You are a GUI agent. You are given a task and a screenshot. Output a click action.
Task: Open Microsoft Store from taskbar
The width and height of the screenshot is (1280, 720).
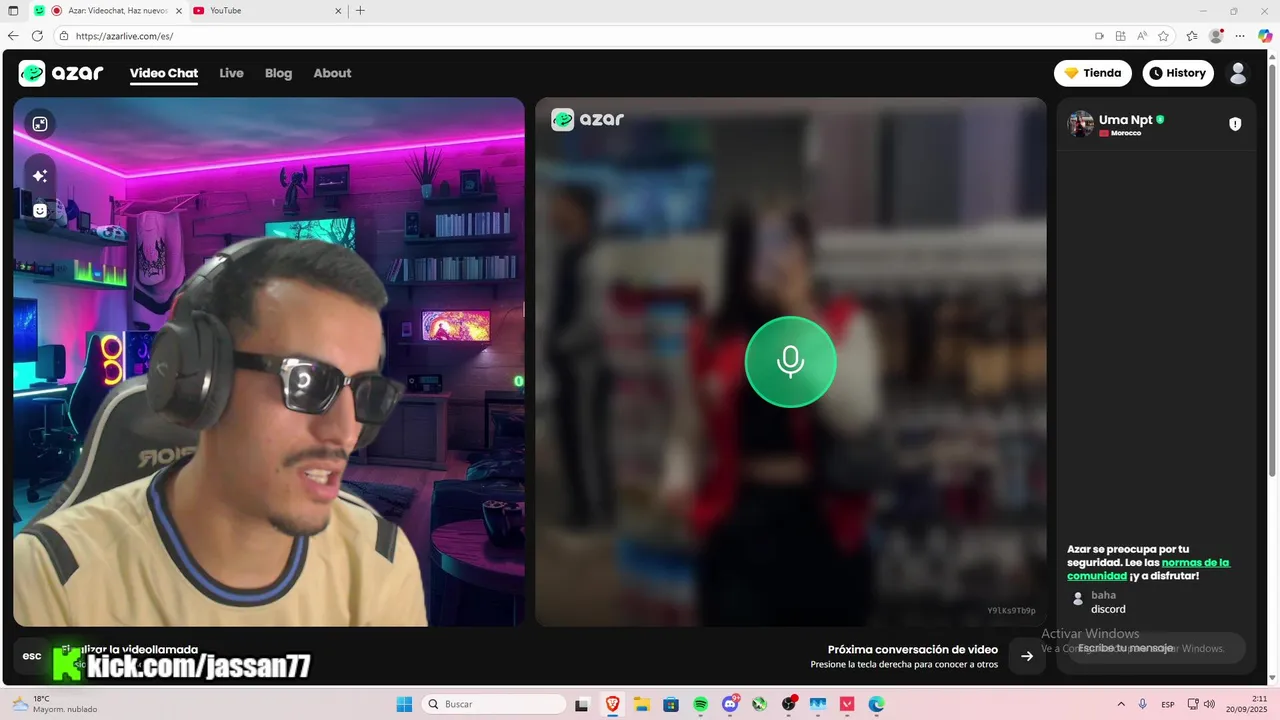[671, 704]
